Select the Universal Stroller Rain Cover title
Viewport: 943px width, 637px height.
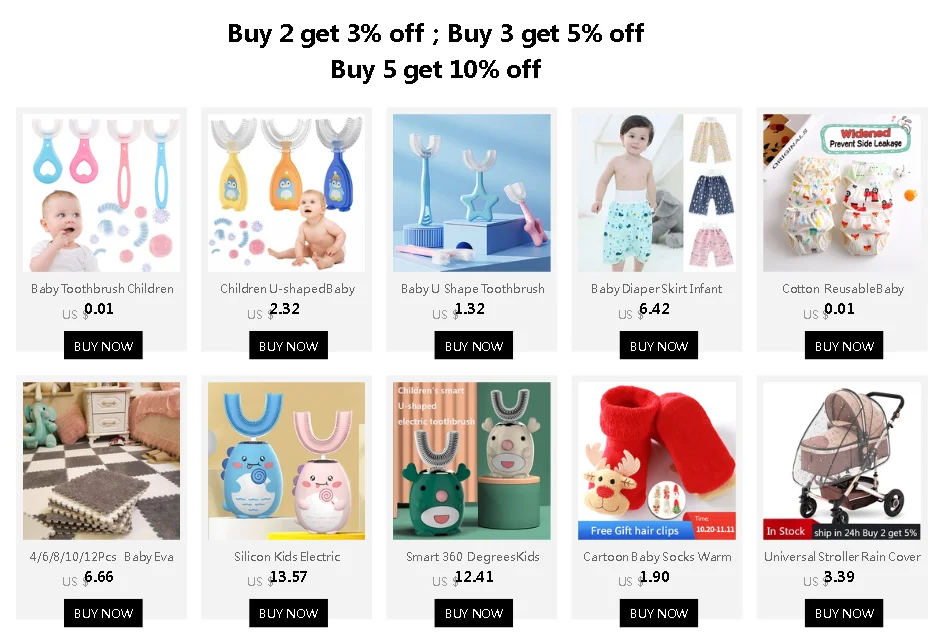coord(843,557)
